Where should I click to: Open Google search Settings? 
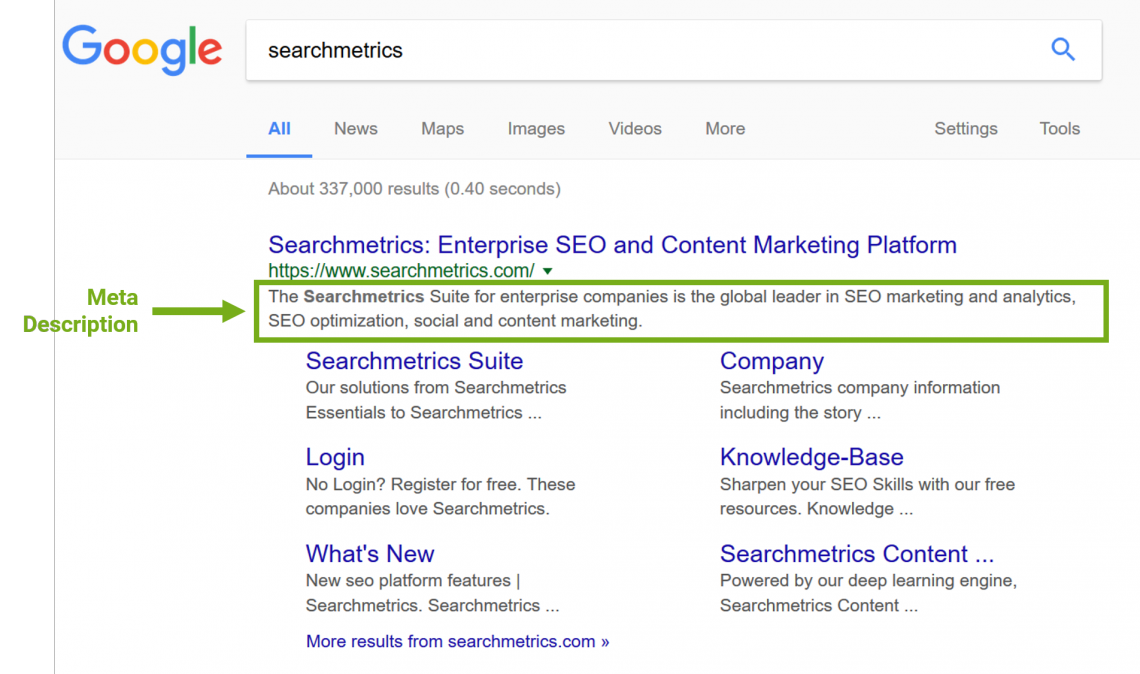tap(965, 128)
